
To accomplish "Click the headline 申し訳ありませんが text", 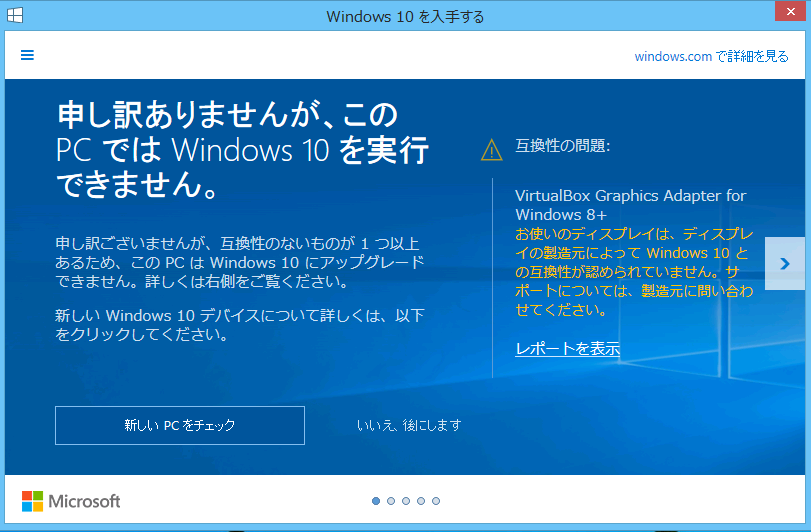I will coord(242,149).
